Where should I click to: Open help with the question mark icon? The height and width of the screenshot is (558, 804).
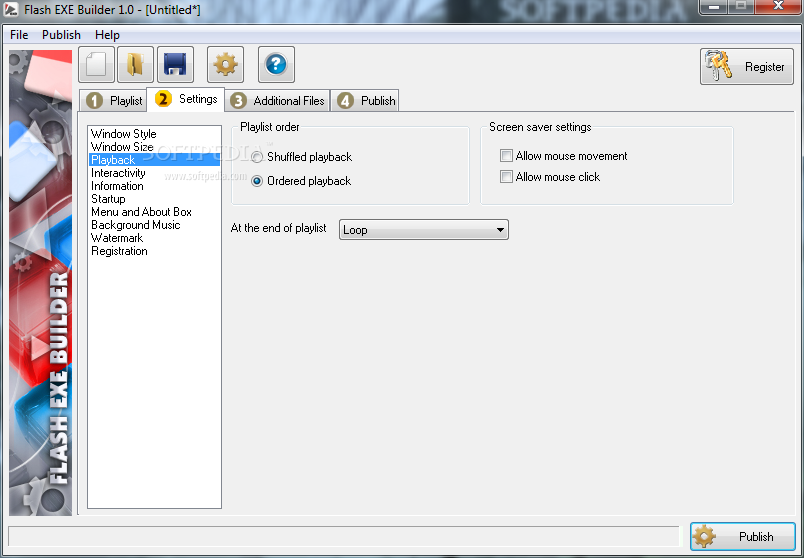pos(276,64)
